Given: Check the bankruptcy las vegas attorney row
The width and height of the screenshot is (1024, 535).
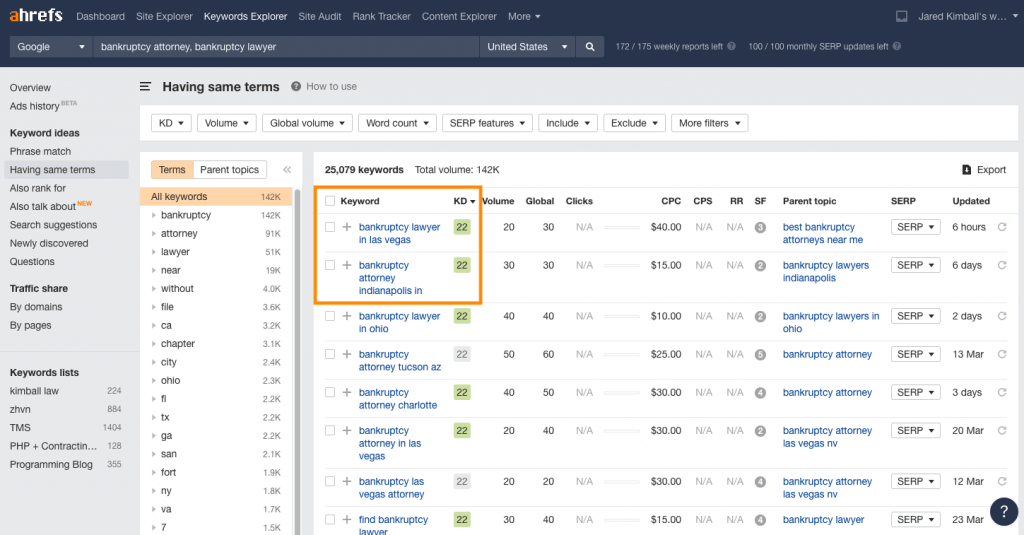Looking at the screenshot, I should click(330, 481).
